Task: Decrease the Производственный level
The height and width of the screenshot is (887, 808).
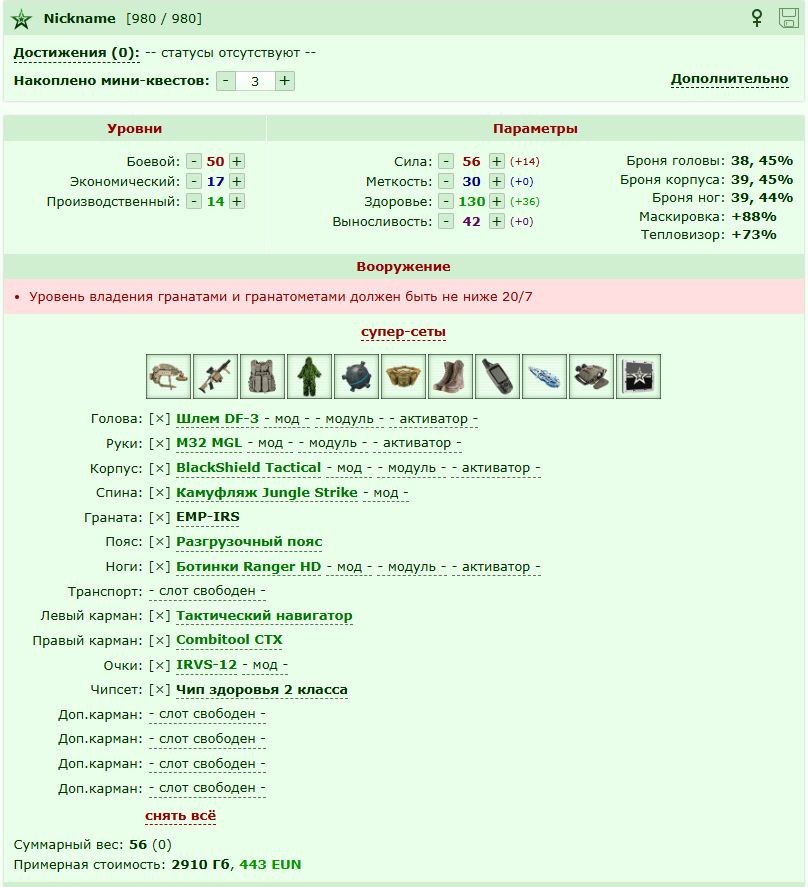Action: click(x=194, y=201)
